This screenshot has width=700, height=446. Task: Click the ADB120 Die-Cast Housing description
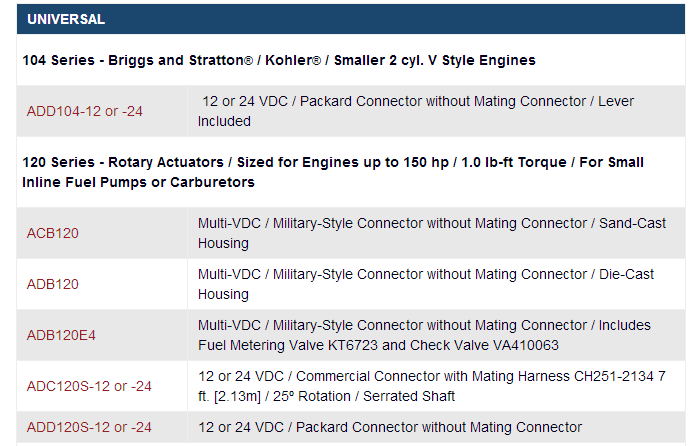coord(426,284)
